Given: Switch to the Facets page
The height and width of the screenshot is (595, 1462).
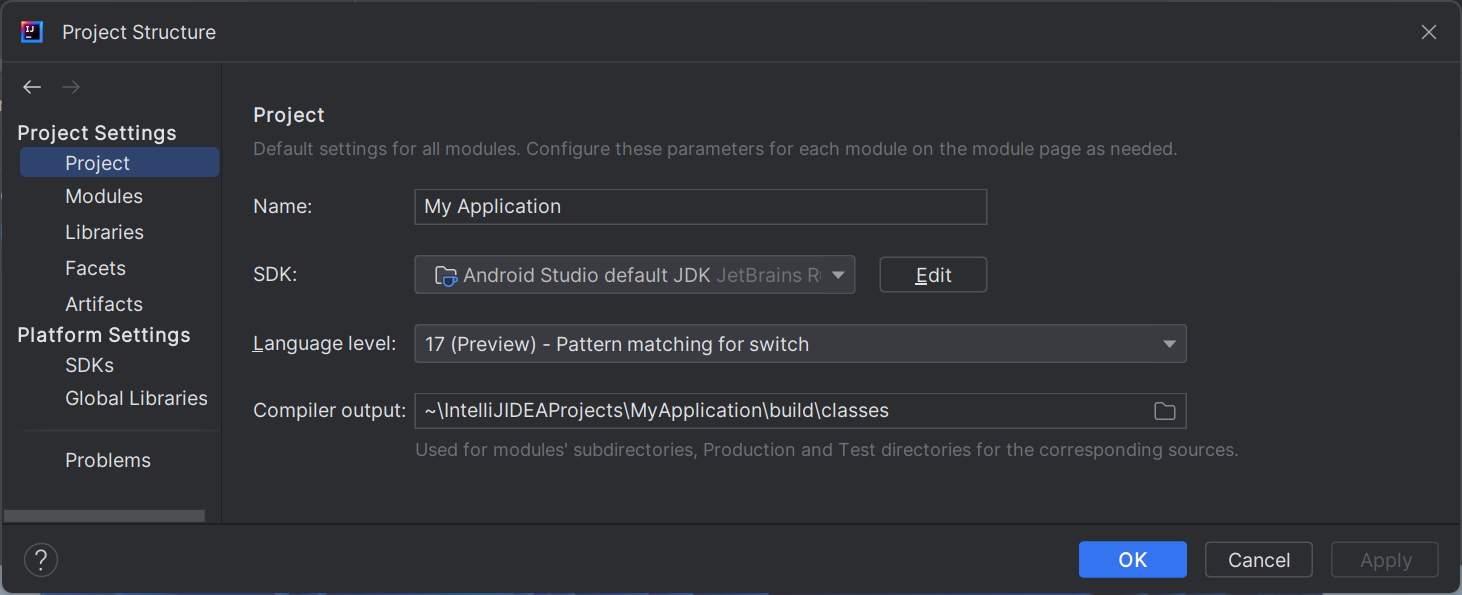Looking at the screenshot, I should (95, 268).
